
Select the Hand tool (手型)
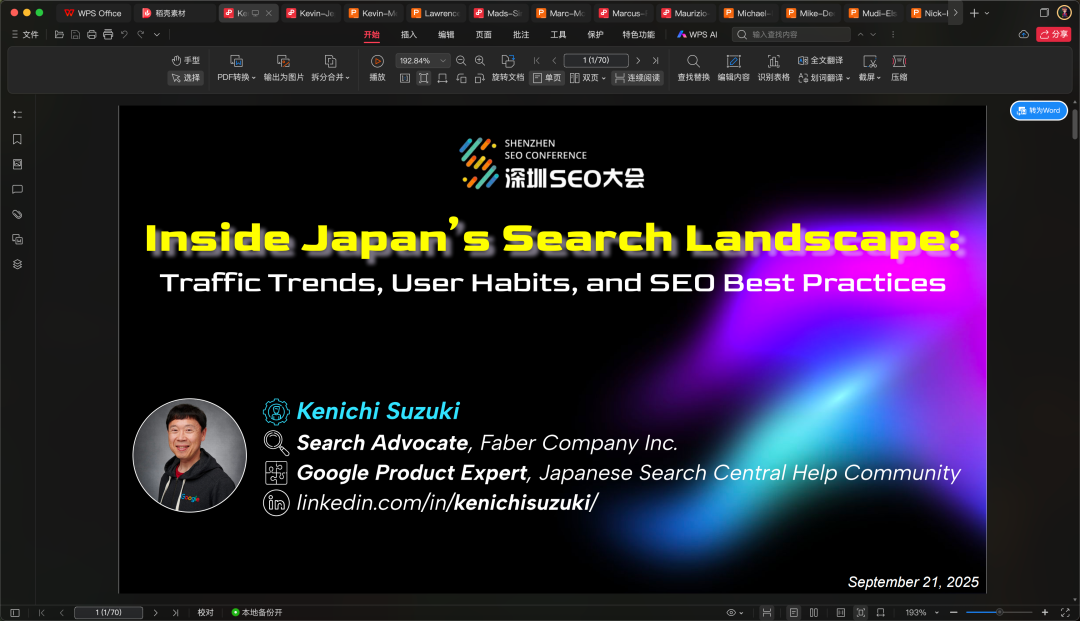point(186,61)
